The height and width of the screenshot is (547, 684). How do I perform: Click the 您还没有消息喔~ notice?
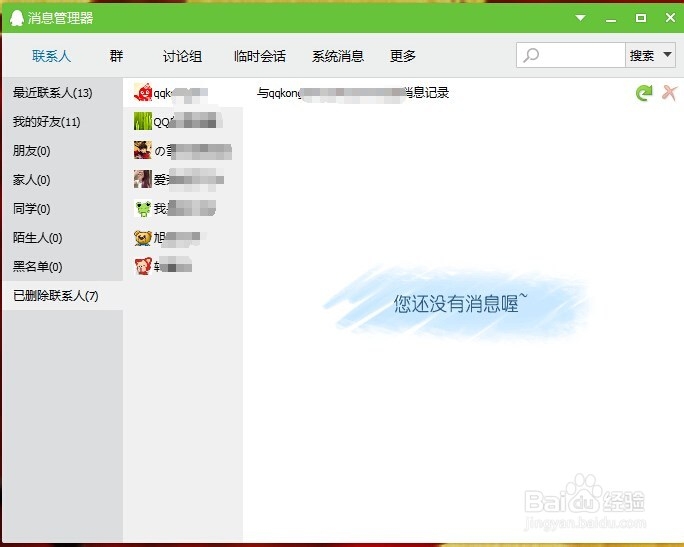(x=460, y=303)
